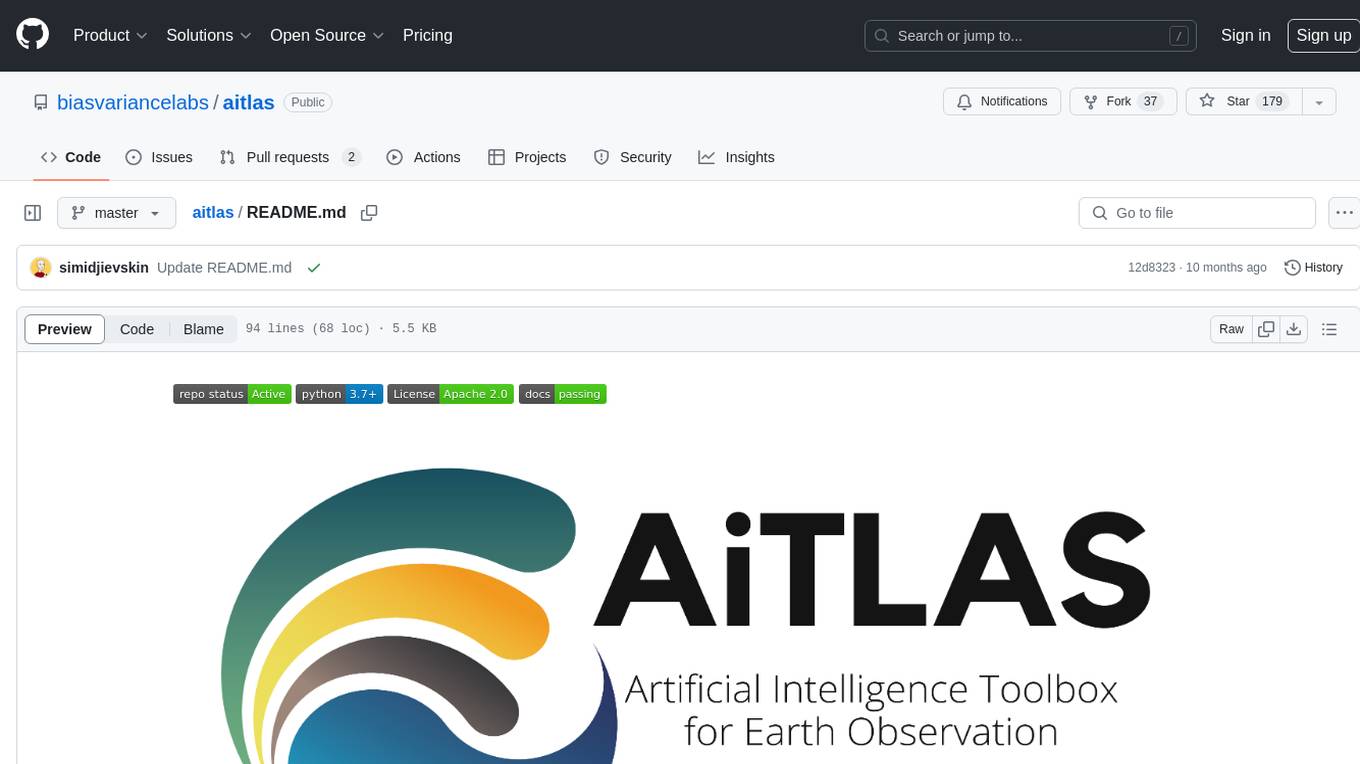The height and width of the screenshot is (764, 1360).
Task: Click the Notifications bell button
Action: click(x=1002, y=102)
